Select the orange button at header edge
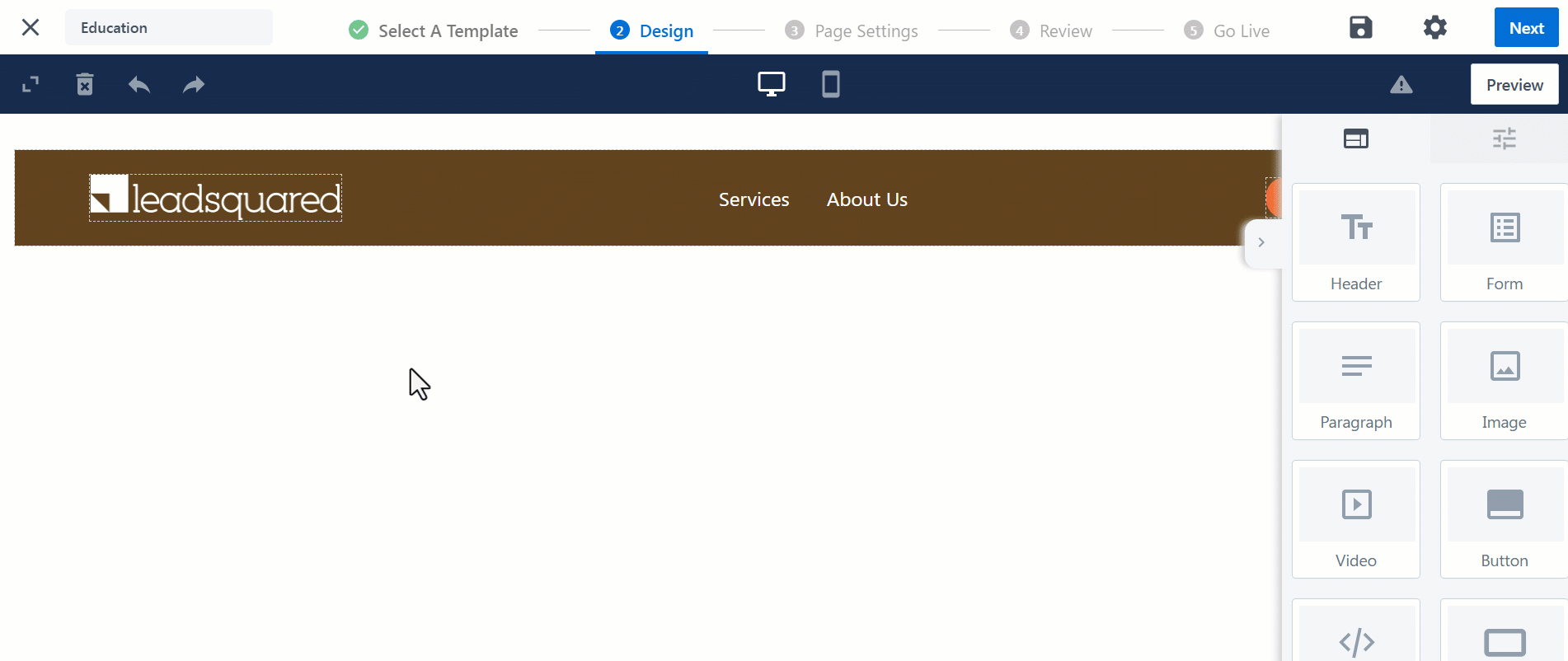Viewport: 1568px width, 661px height. pyautogui.click(x=1274, y=199)
